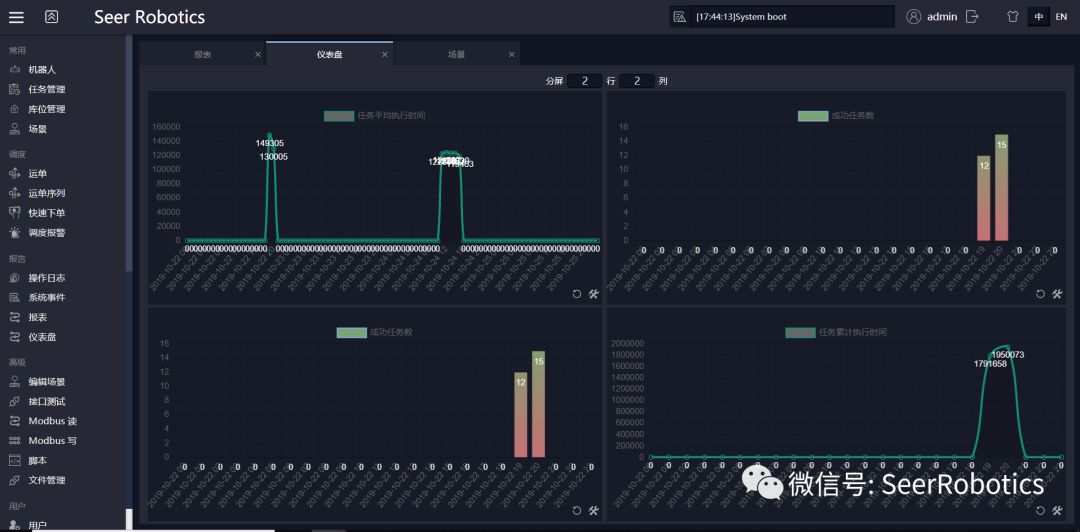
Task: Click refresh icon on bottom-left chart
Action: [577, 511]
